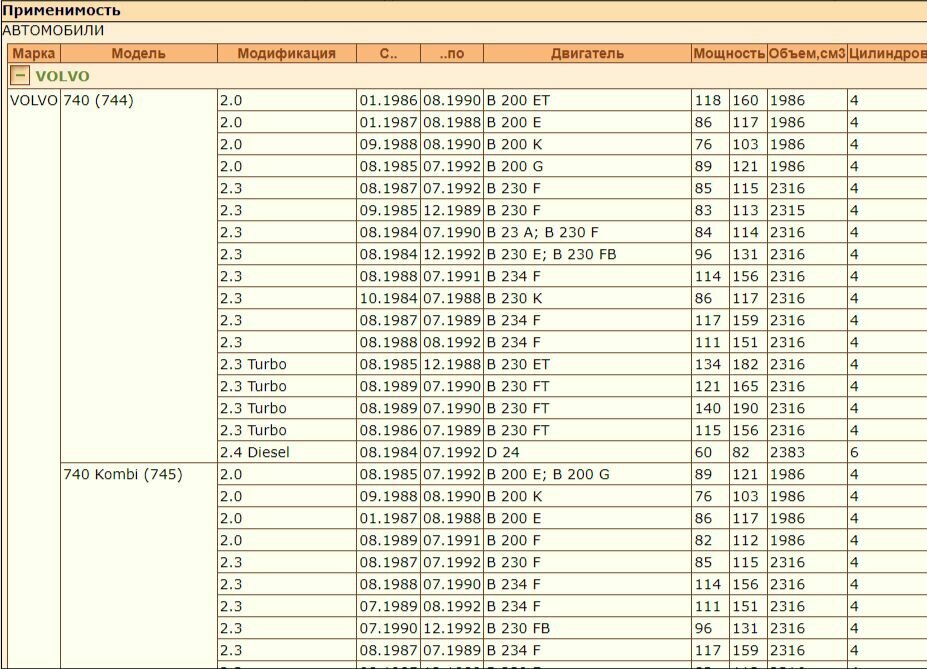Click end date 12.1989
927x669 pixels.
(x=452, y=210)
